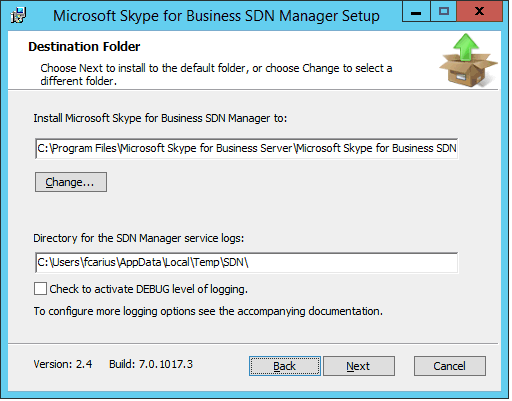
Task: Click the Build 7.0.1017.3 text
Action: [x=151, y=364]
